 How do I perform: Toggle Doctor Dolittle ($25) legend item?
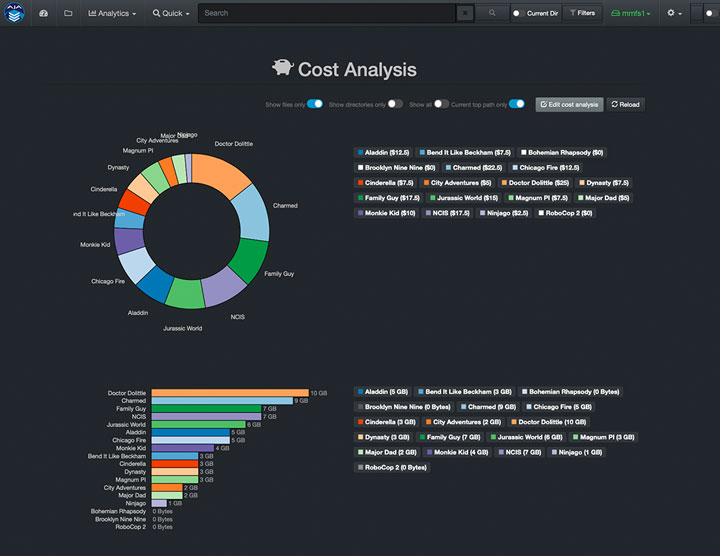tap(535, 183)
